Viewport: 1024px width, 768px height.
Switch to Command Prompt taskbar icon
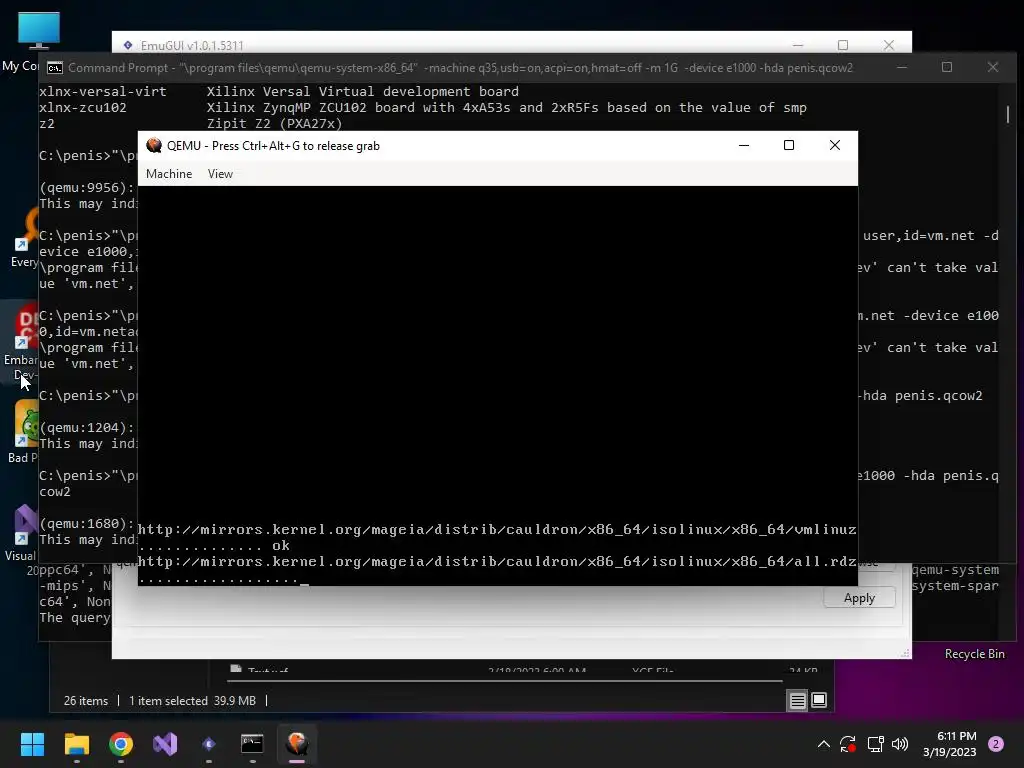tap(252, 744)
